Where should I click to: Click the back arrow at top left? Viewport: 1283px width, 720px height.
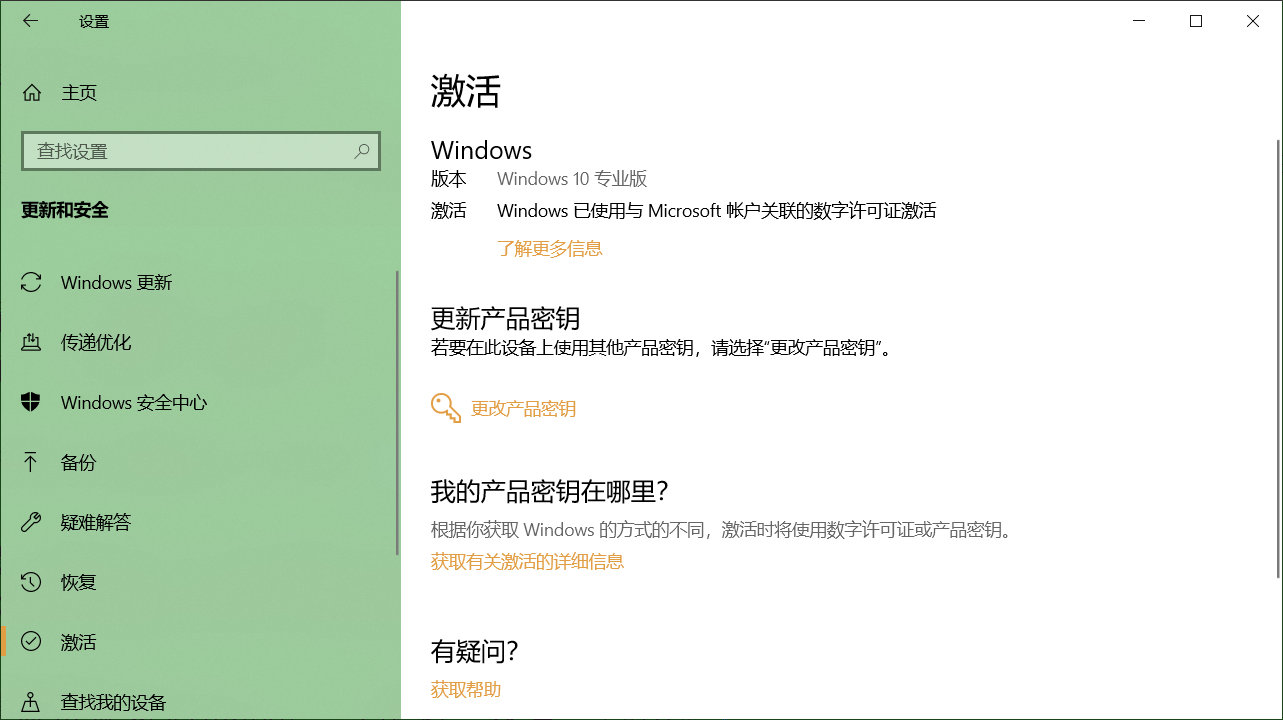29,20
